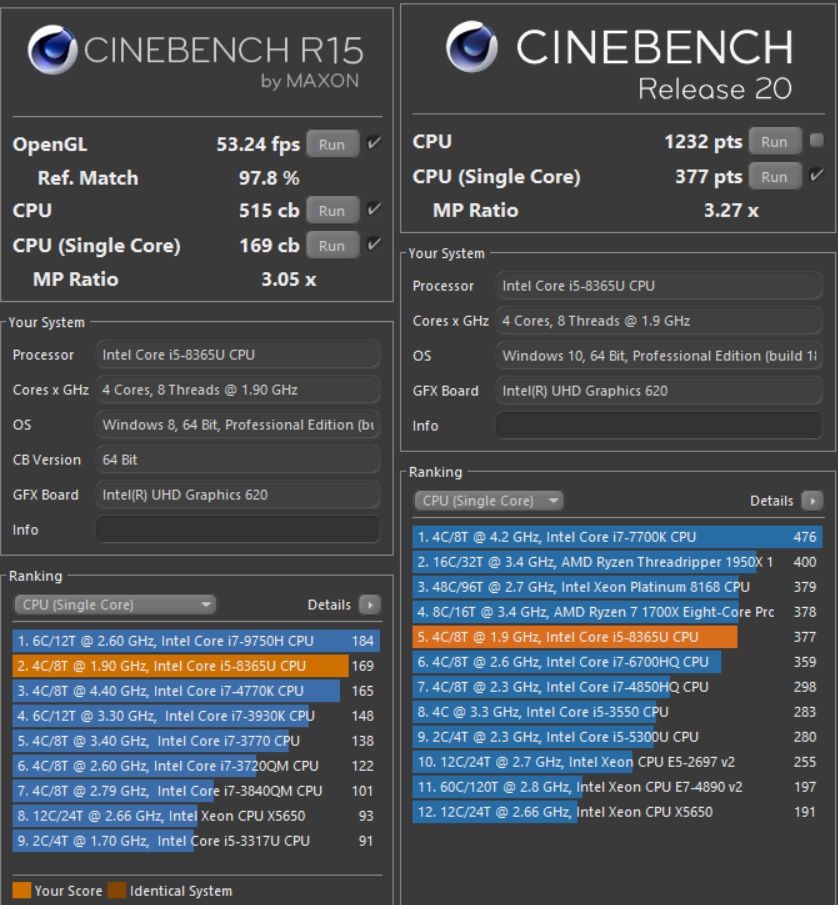Click the R20 Cores x GHz field

click(659, 320)
